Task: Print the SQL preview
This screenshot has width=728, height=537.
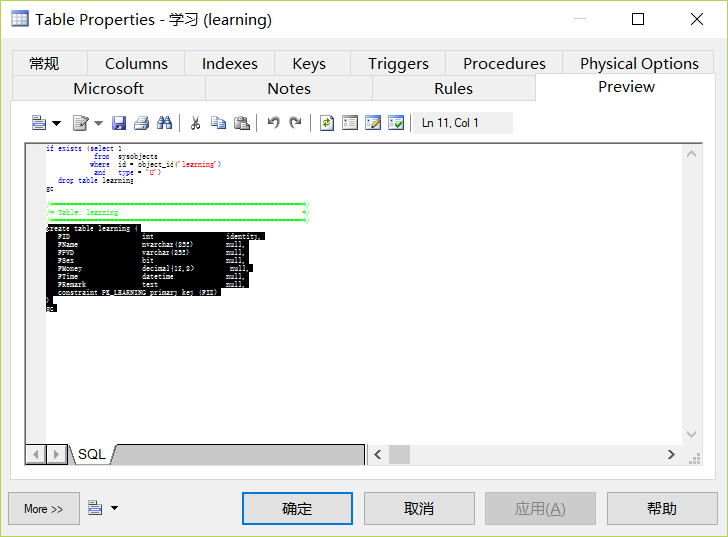Action: 141,123
